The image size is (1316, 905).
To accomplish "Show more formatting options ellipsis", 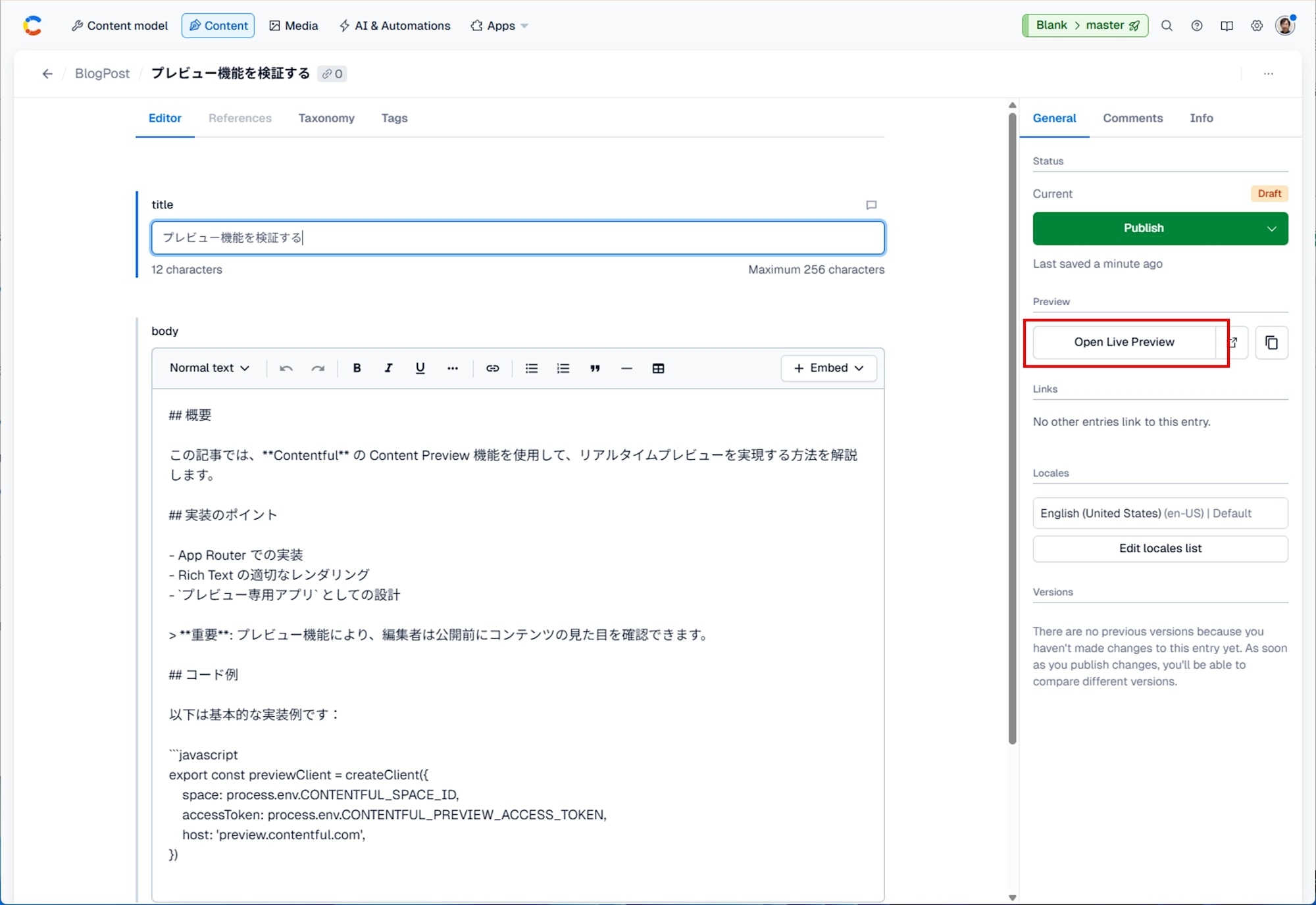I will pos(452,368).
